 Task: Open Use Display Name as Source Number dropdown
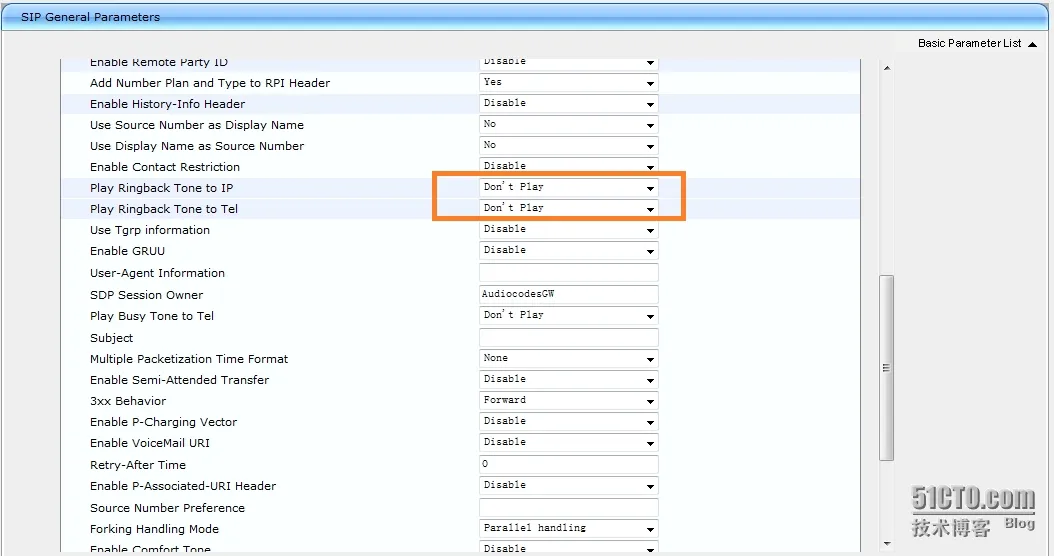(569, 145)
